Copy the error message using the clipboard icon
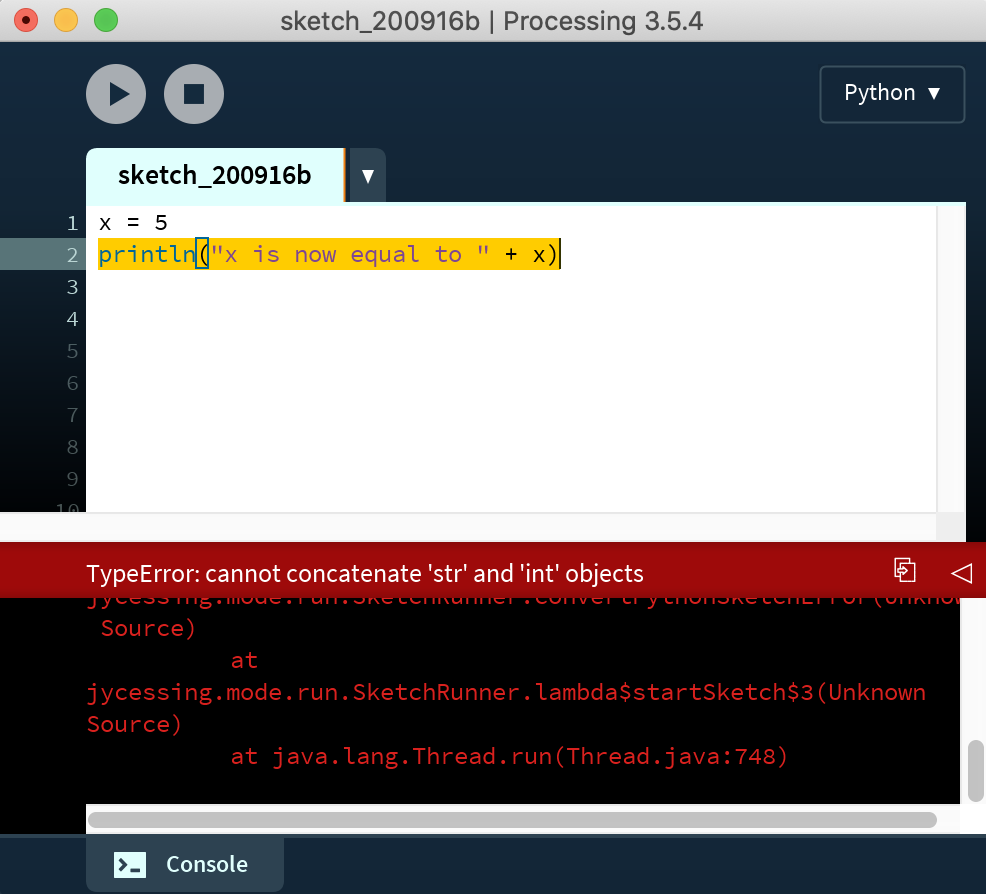 pos(904,570)
